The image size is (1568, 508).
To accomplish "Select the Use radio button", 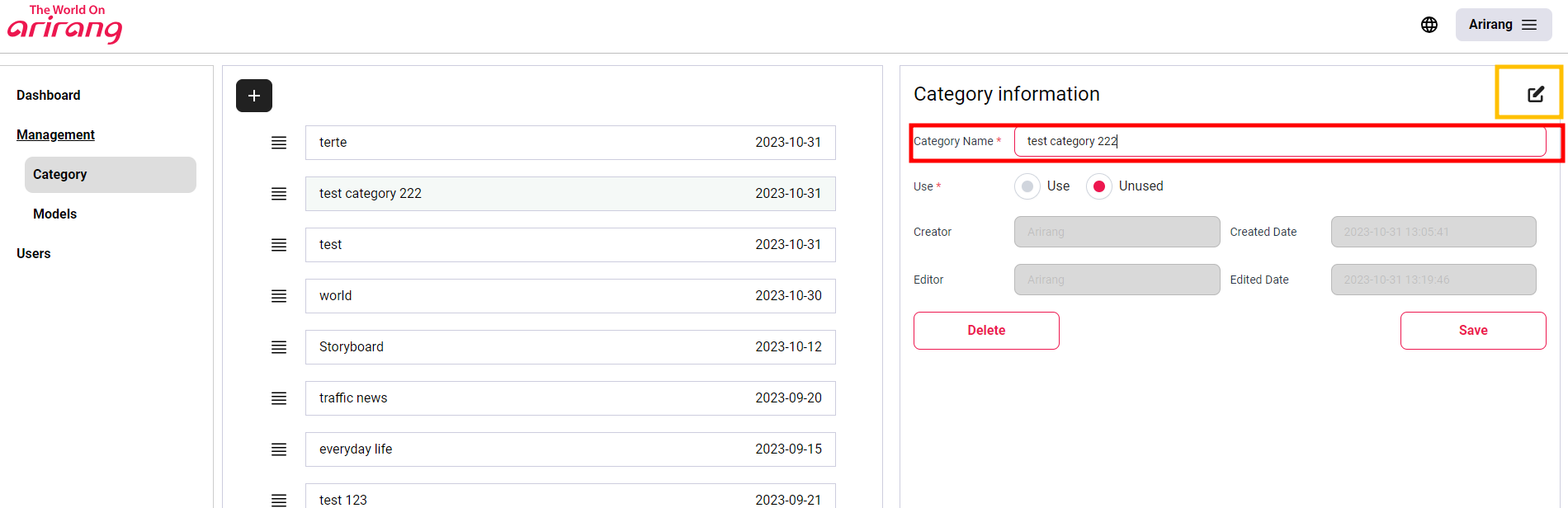I will coord(1027,186).
